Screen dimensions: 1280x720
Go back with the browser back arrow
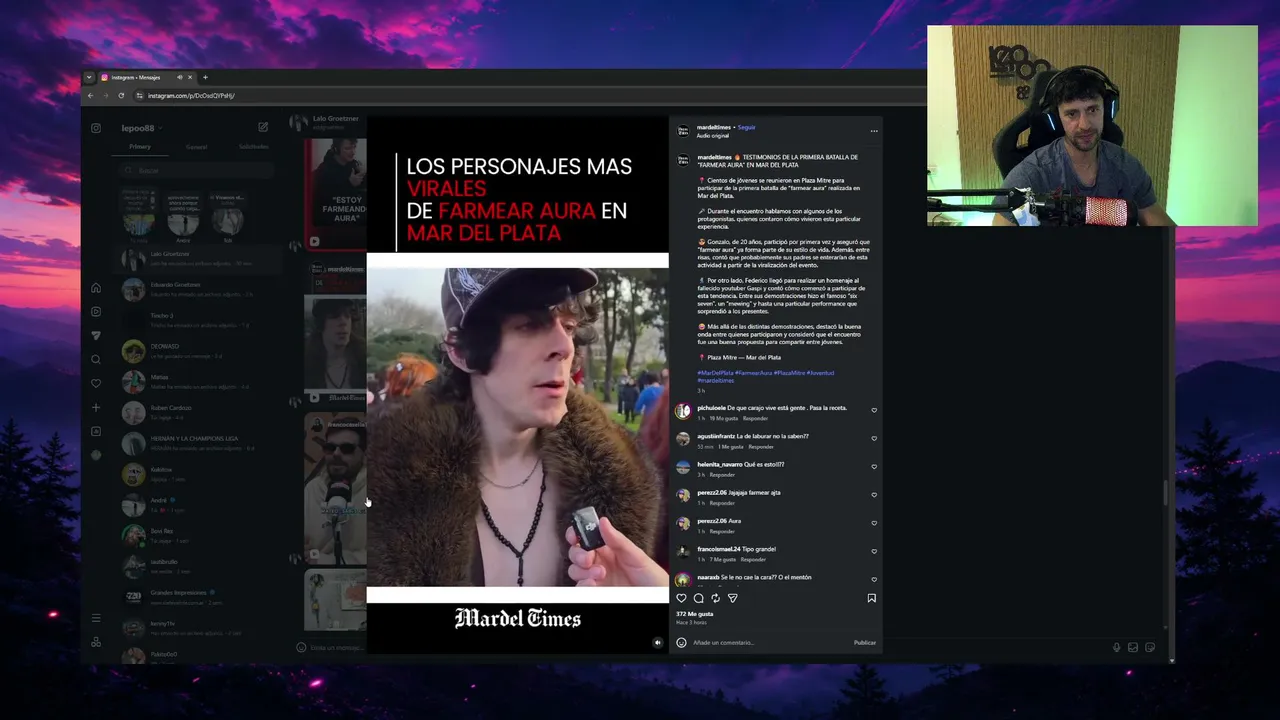tap(90, 95)
